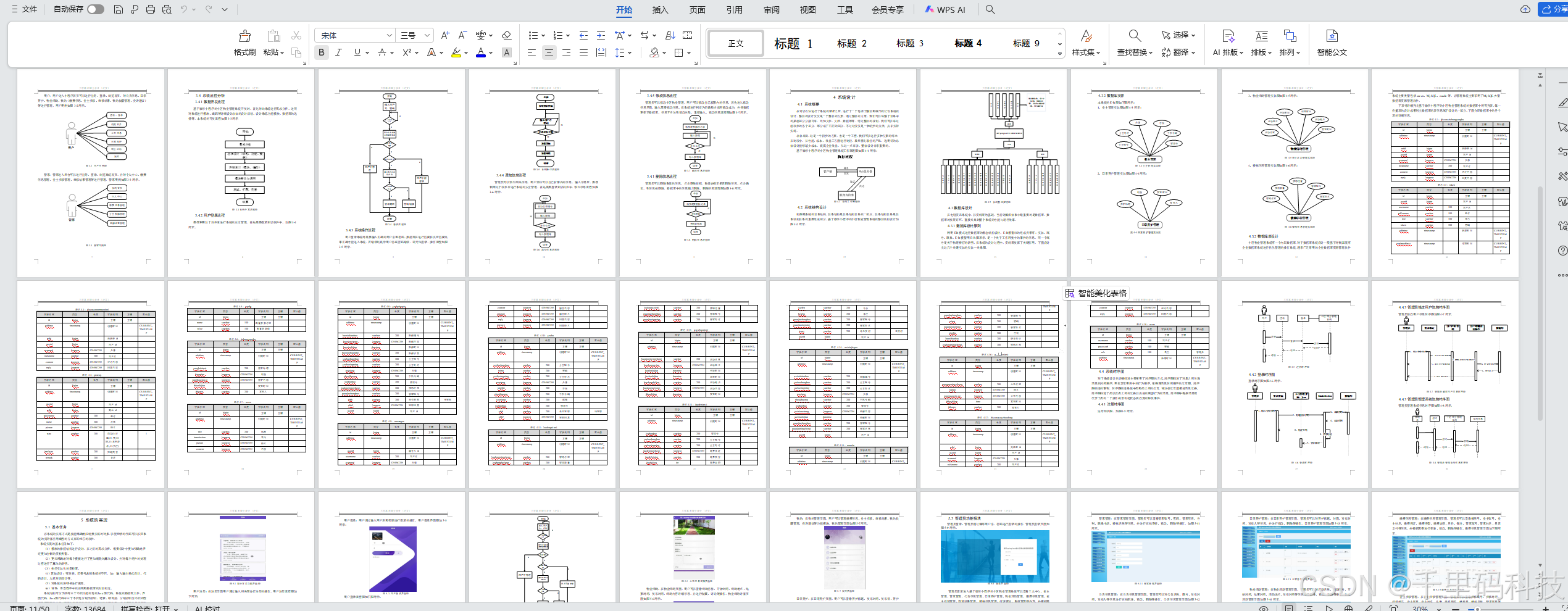This screenshot has width=1568, height=611.
Task: Click the sort A-Z icon
Action: pyautogui.click(x=670, y=35)
